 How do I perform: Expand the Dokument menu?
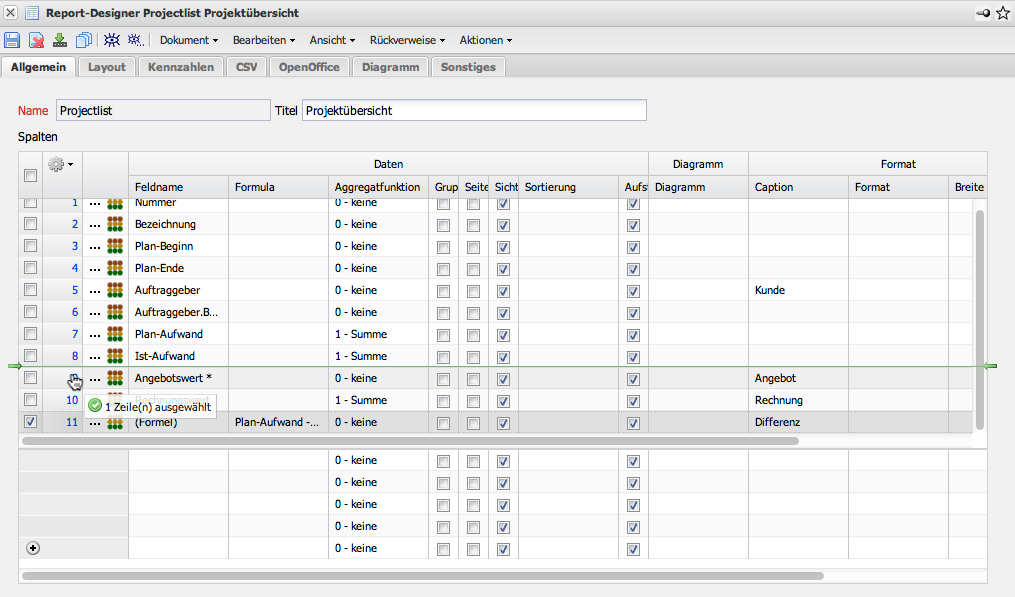(x=189, y=40)
